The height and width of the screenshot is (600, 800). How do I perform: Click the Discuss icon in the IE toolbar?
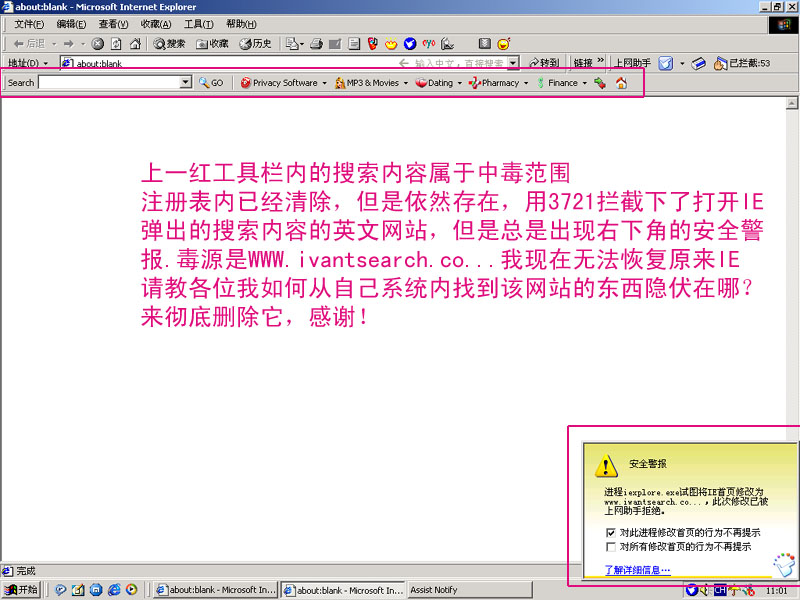(354, 44)
